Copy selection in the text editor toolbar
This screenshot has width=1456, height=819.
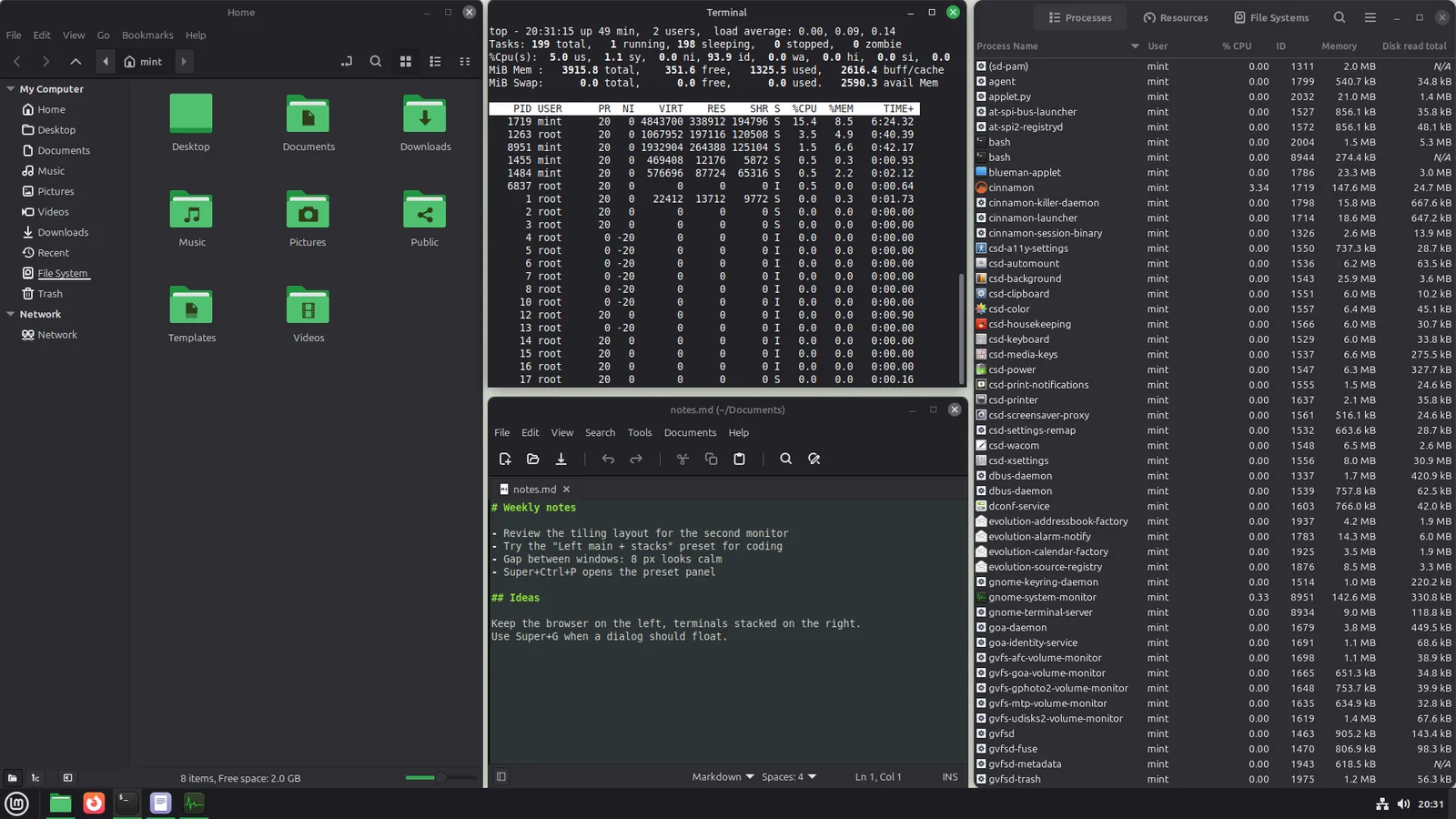click(x=711, y=460)
